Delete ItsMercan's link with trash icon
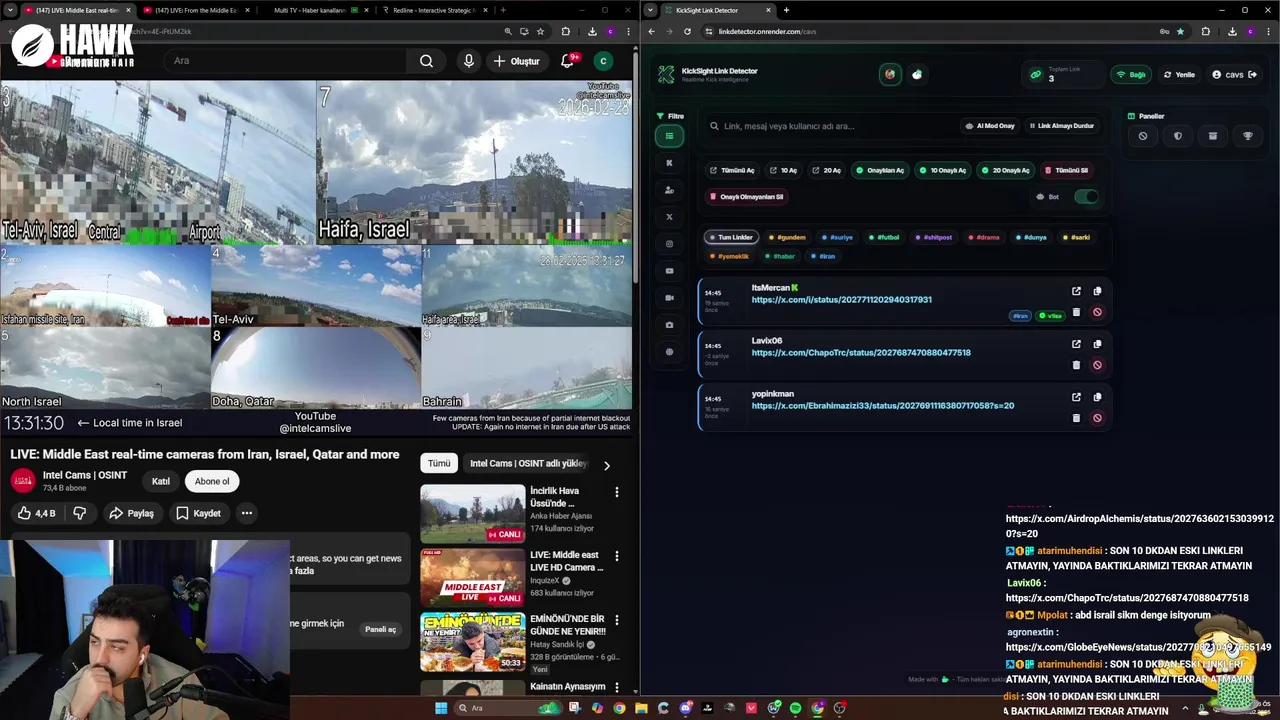1280x720 pixels. click(x=1076, y=312)
